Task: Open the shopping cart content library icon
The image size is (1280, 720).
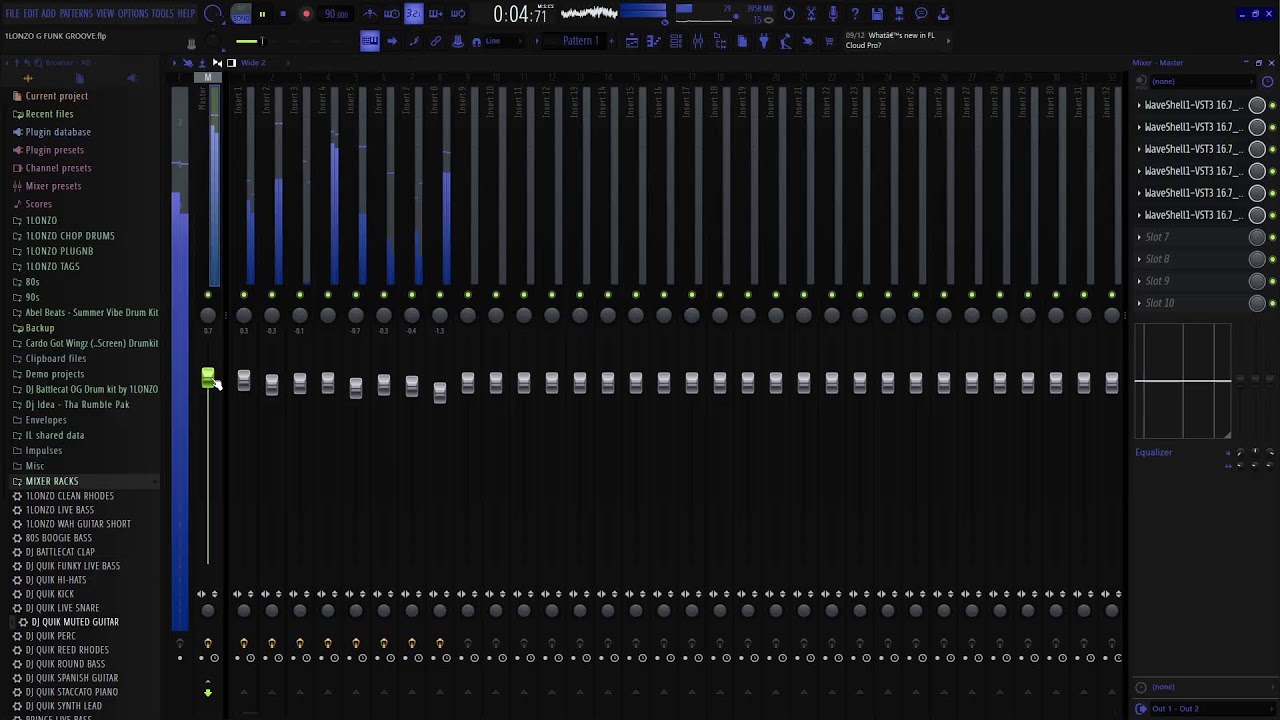Action: (x=829, y=41)
